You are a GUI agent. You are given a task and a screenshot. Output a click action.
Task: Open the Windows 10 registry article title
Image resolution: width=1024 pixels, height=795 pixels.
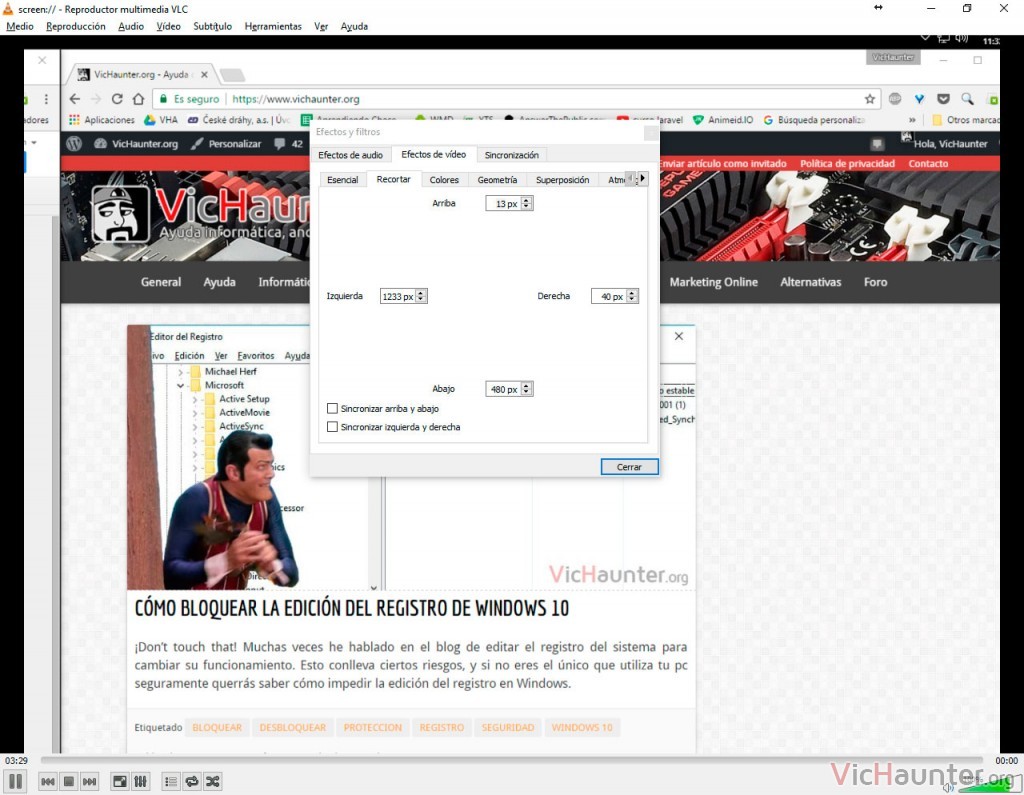pos(351,608)
